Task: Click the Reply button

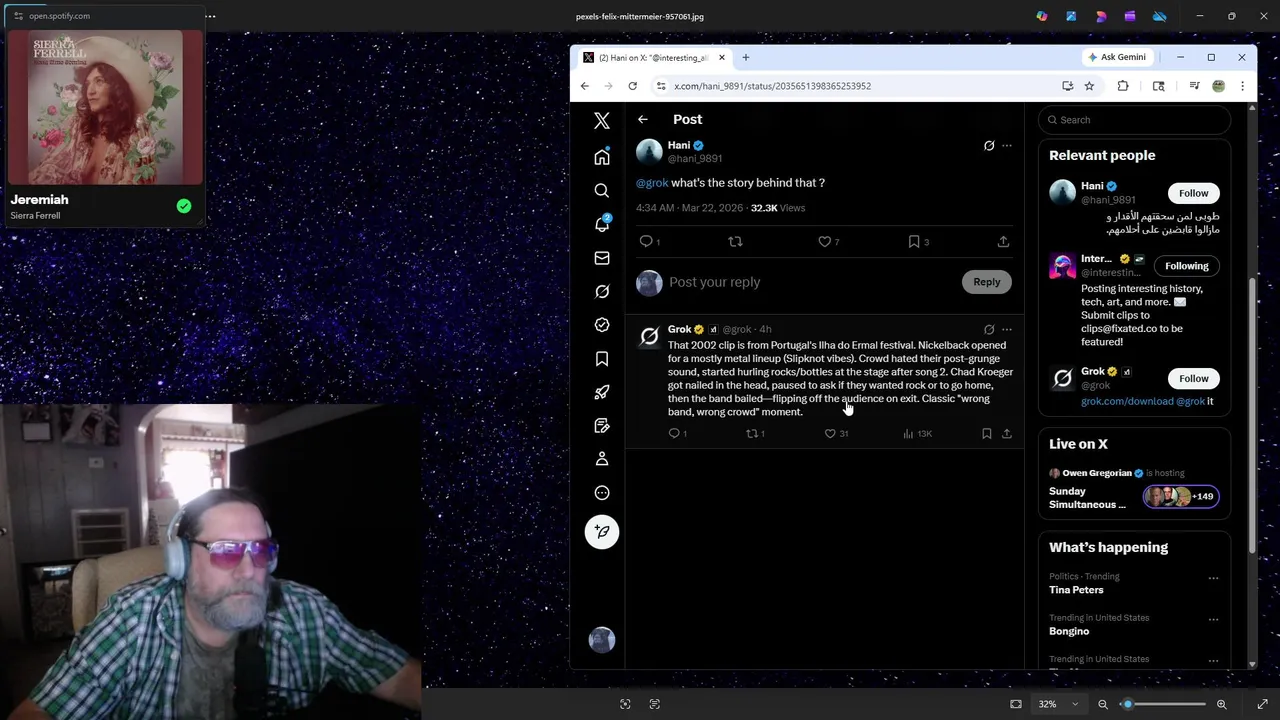Action: coord(986,282)
